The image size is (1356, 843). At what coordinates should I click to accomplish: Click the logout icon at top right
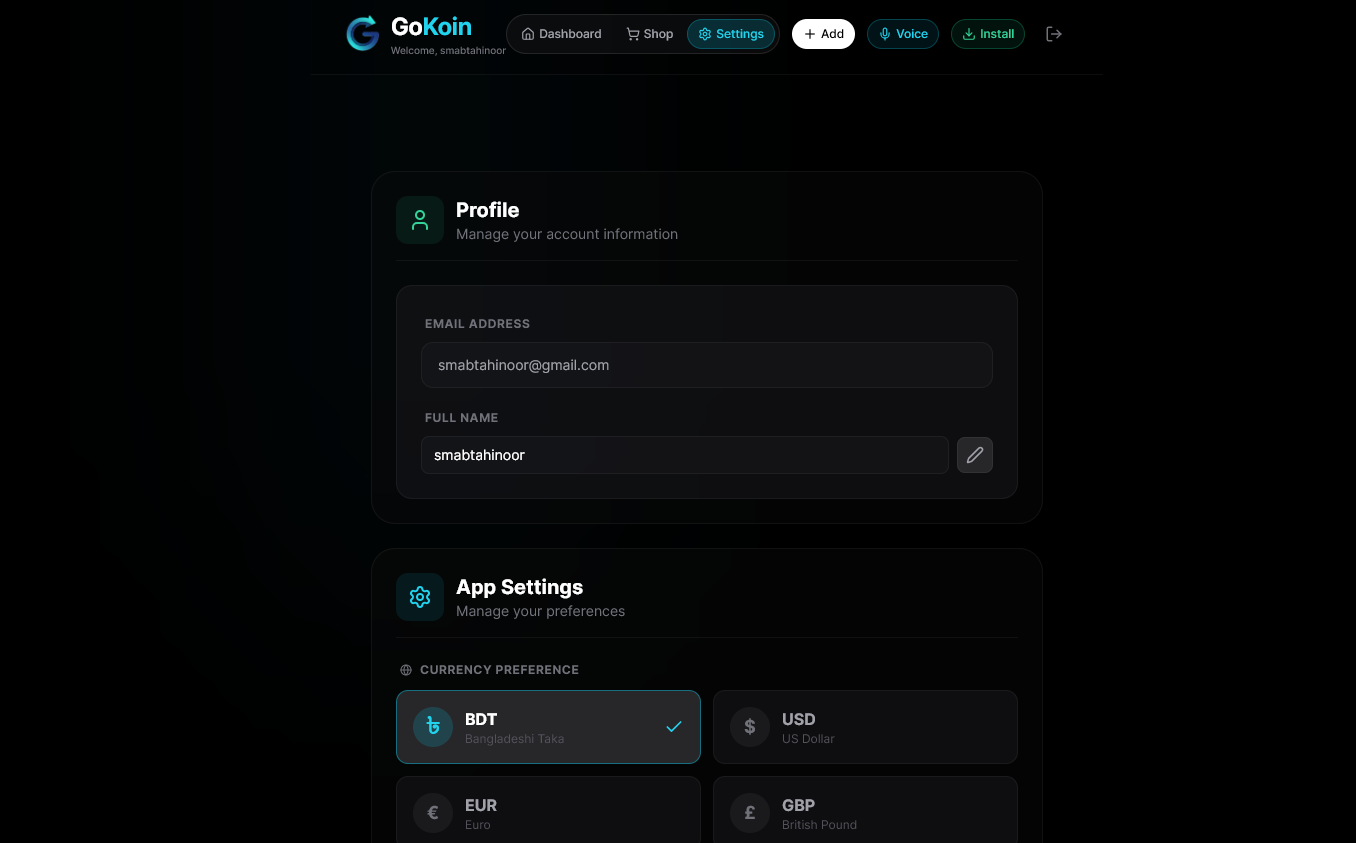point(1054,33)
